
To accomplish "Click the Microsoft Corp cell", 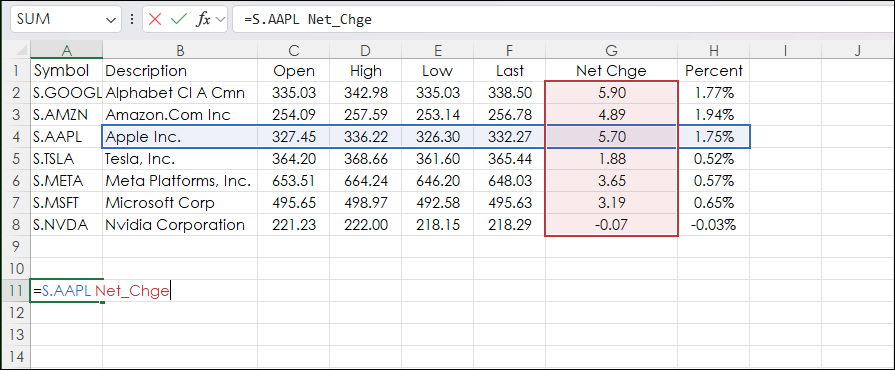I will pos(180,203).
